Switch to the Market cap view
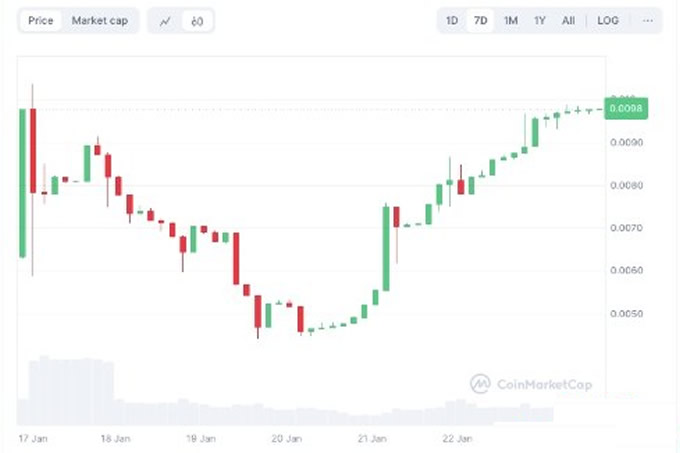The height and width of the screenshot is (453, 680). (100, 21)
